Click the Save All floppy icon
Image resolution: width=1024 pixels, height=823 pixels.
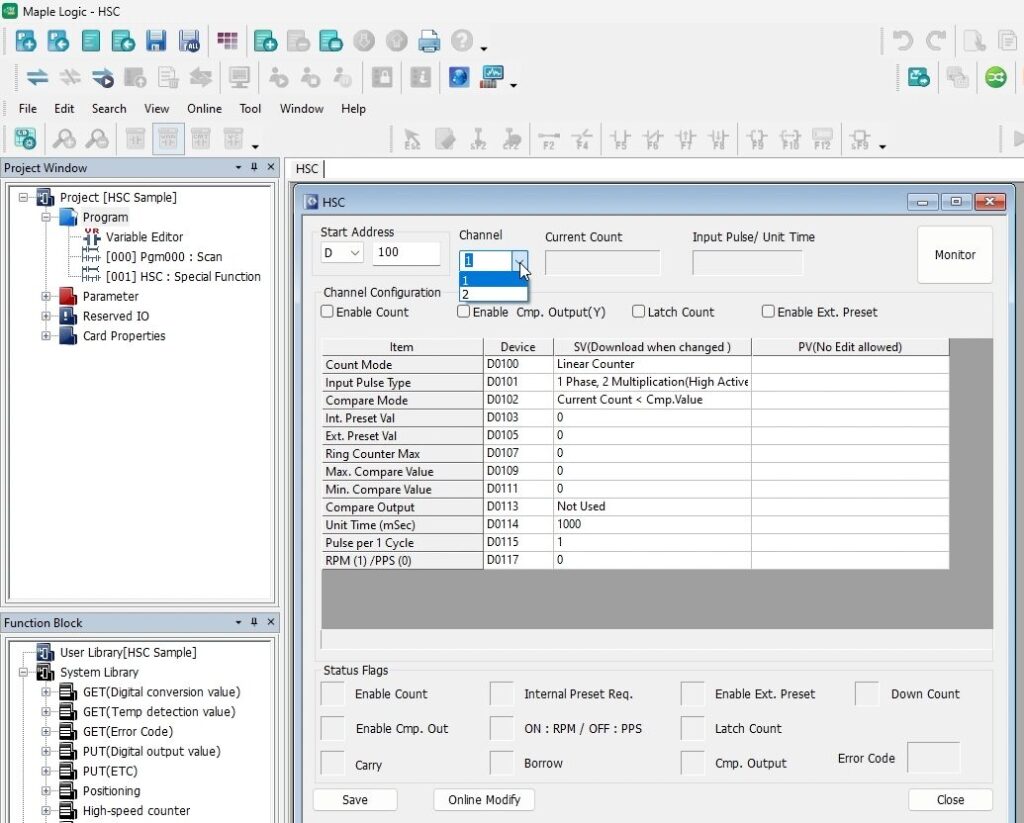pos(189,41)
